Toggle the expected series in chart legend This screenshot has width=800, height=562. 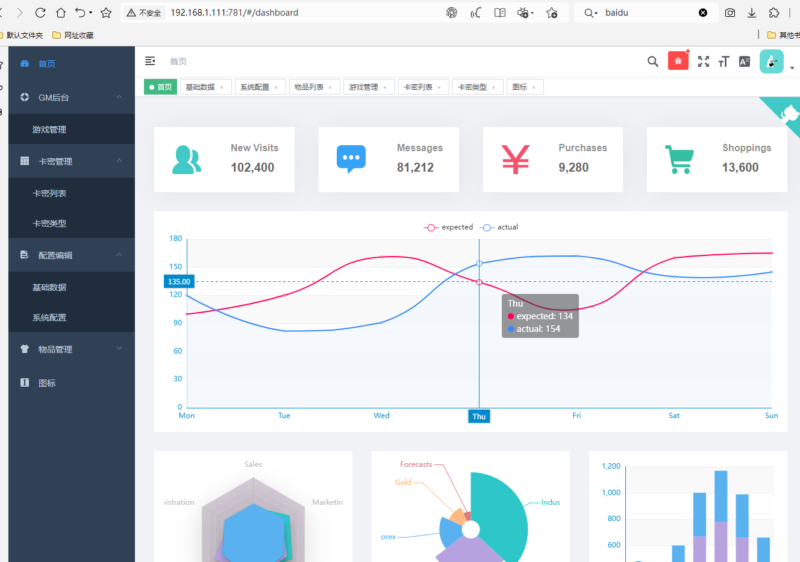point(449,227)
